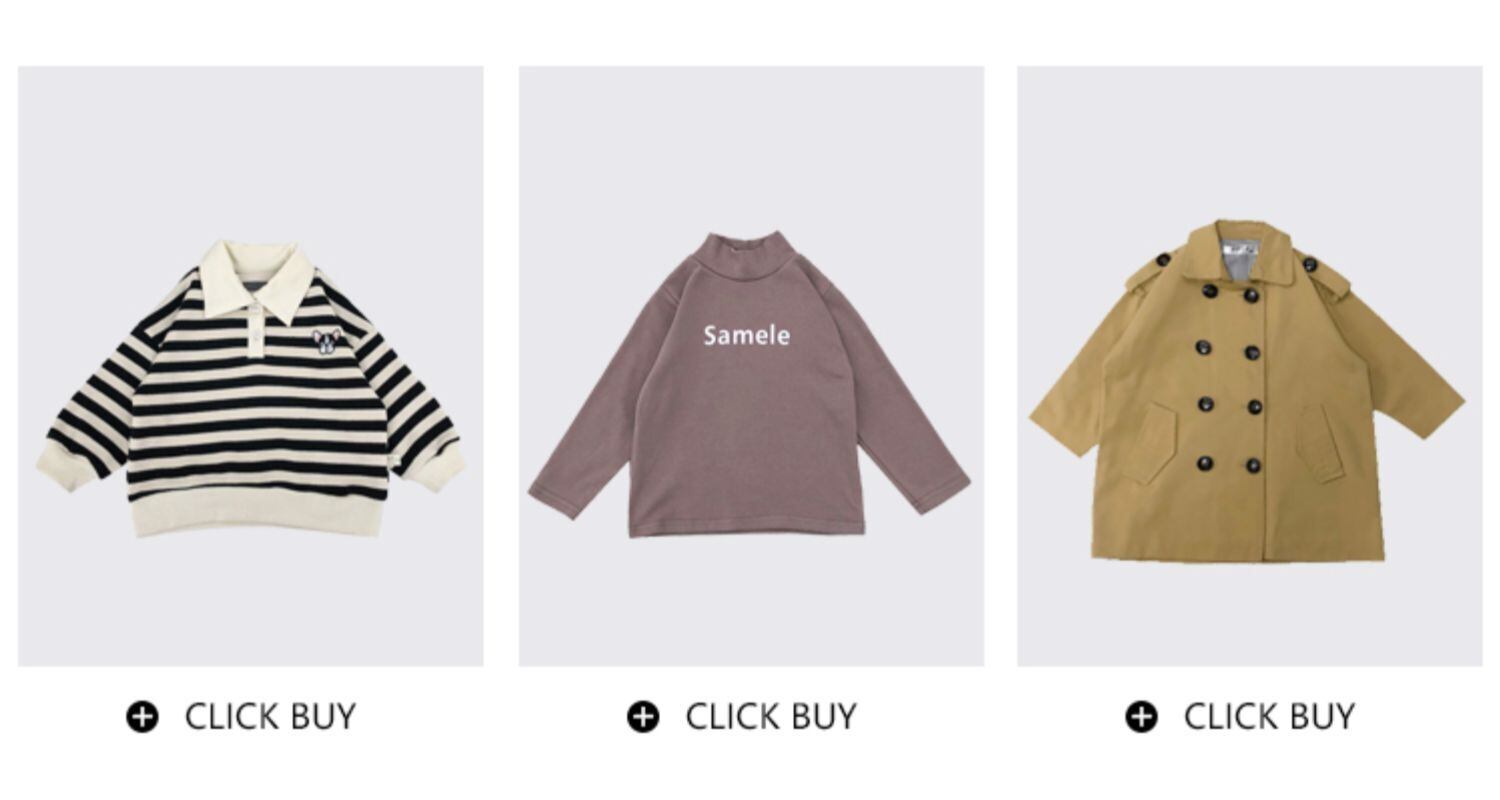Select CLICK BUY under the khaki trench coat
The height and width of the screenshot is (800, 1500).
(x=1269, y=717)
